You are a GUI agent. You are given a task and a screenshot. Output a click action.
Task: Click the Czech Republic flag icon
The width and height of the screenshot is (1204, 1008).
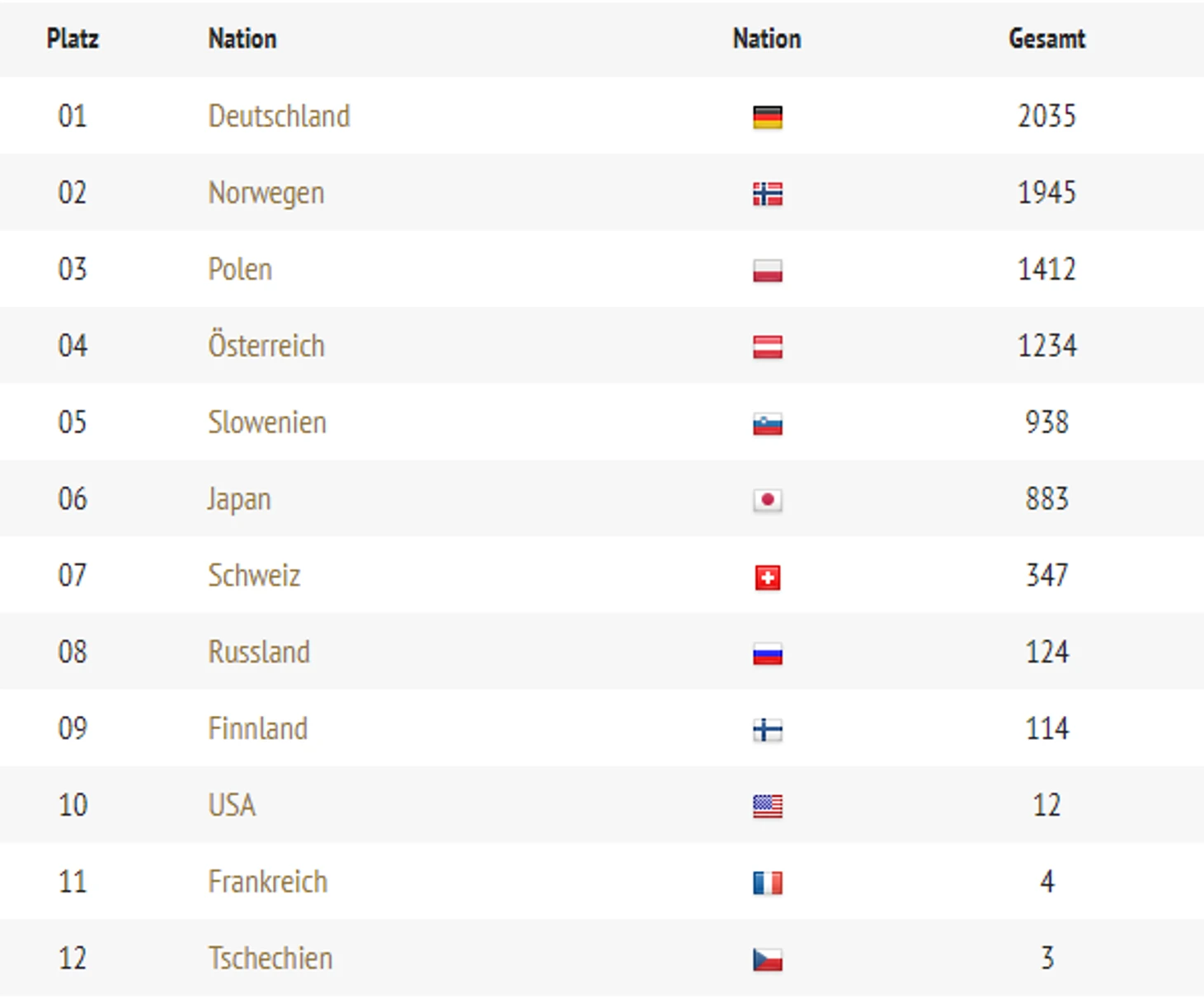tap(767, 959)
